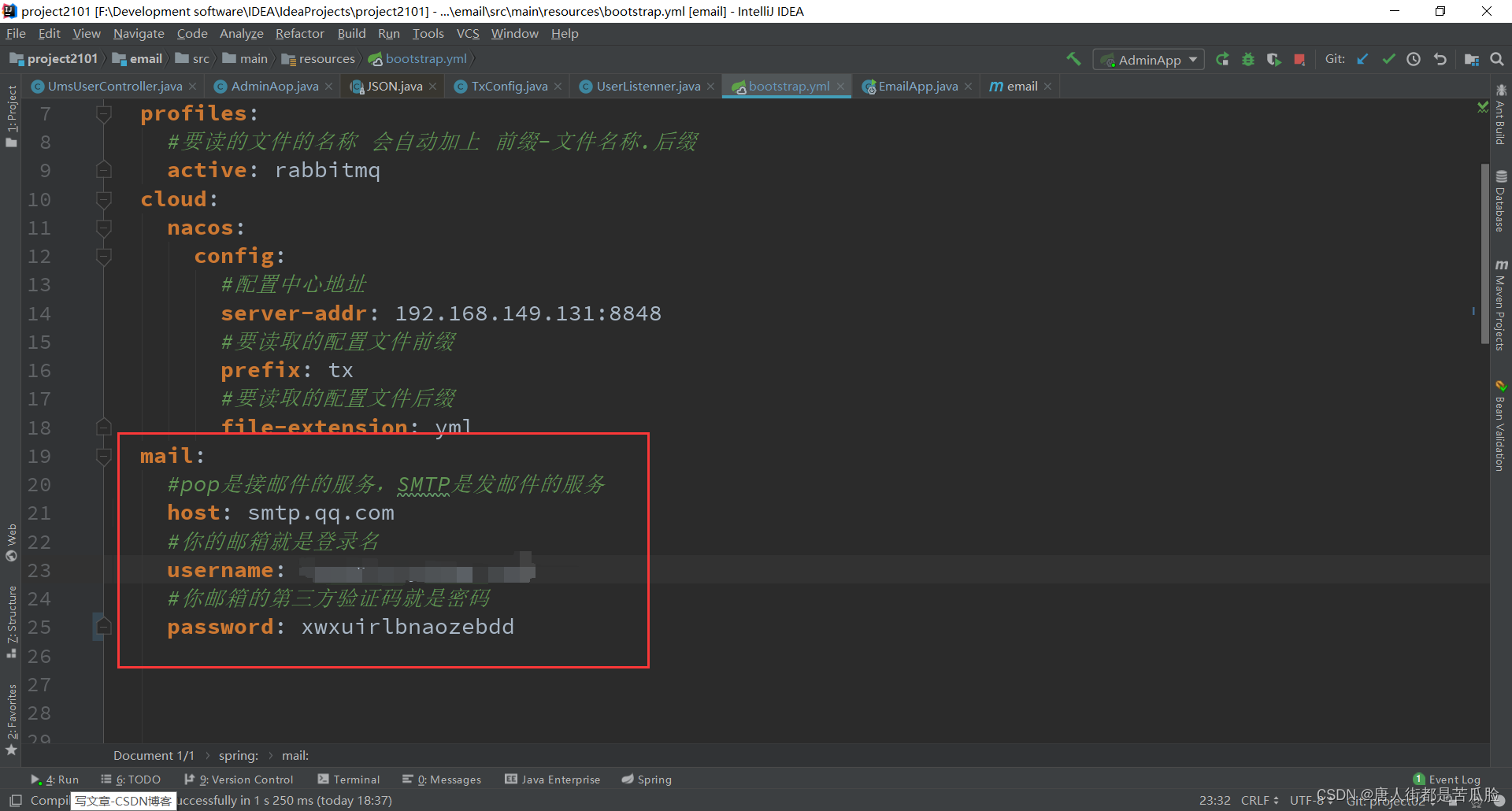Run AdminApp with the green run icon
This screenshot has width=1512, height=811.
click(1222, 59)
